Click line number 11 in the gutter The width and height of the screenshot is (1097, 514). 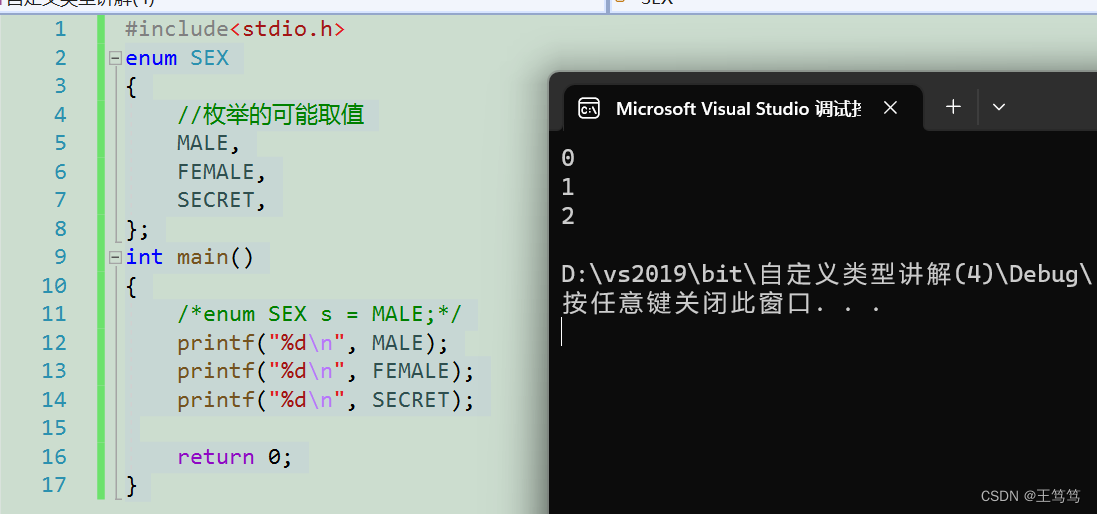[54, 315]
